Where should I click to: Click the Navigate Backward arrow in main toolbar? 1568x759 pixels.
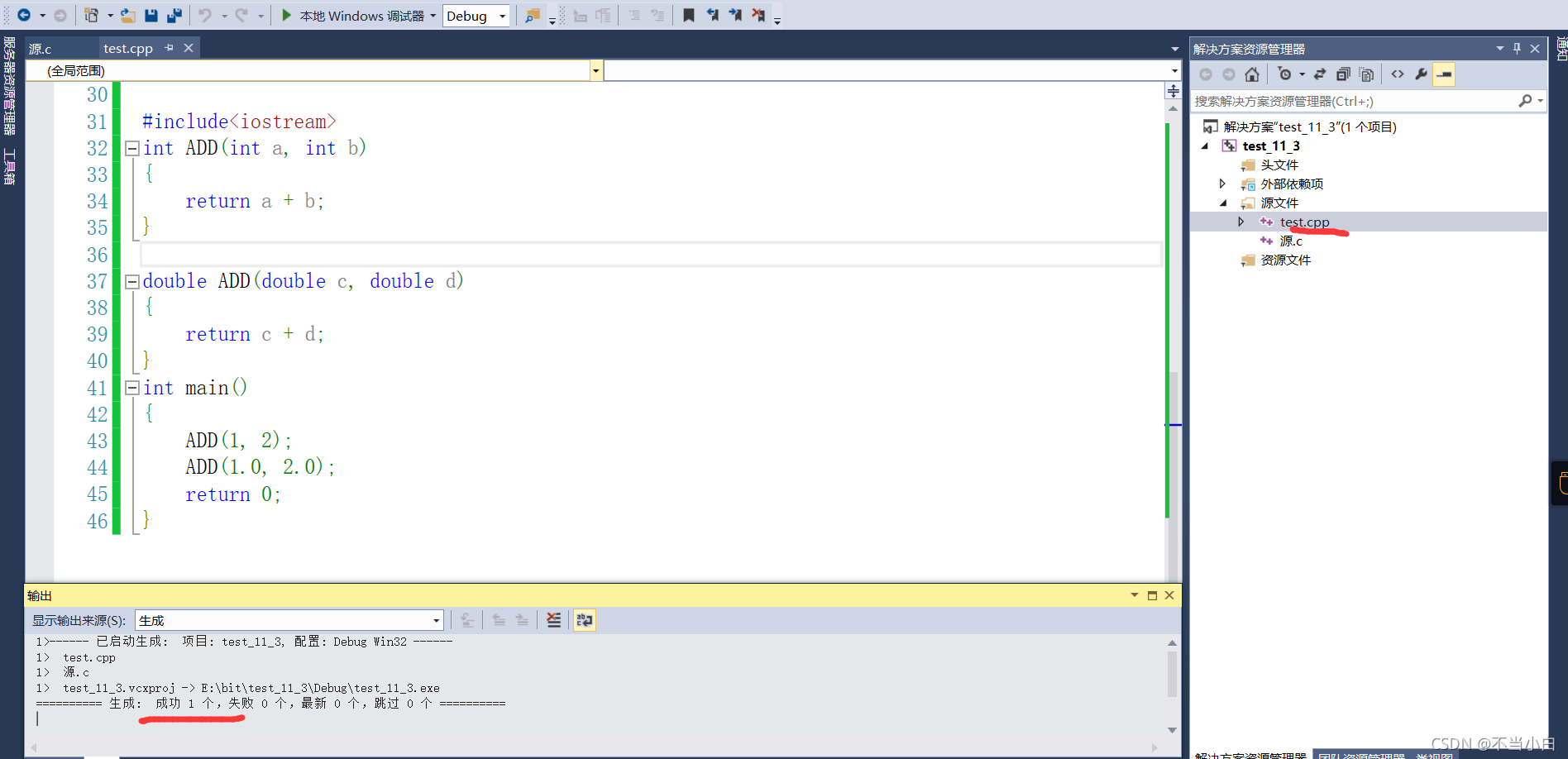(x=24, y=15)
